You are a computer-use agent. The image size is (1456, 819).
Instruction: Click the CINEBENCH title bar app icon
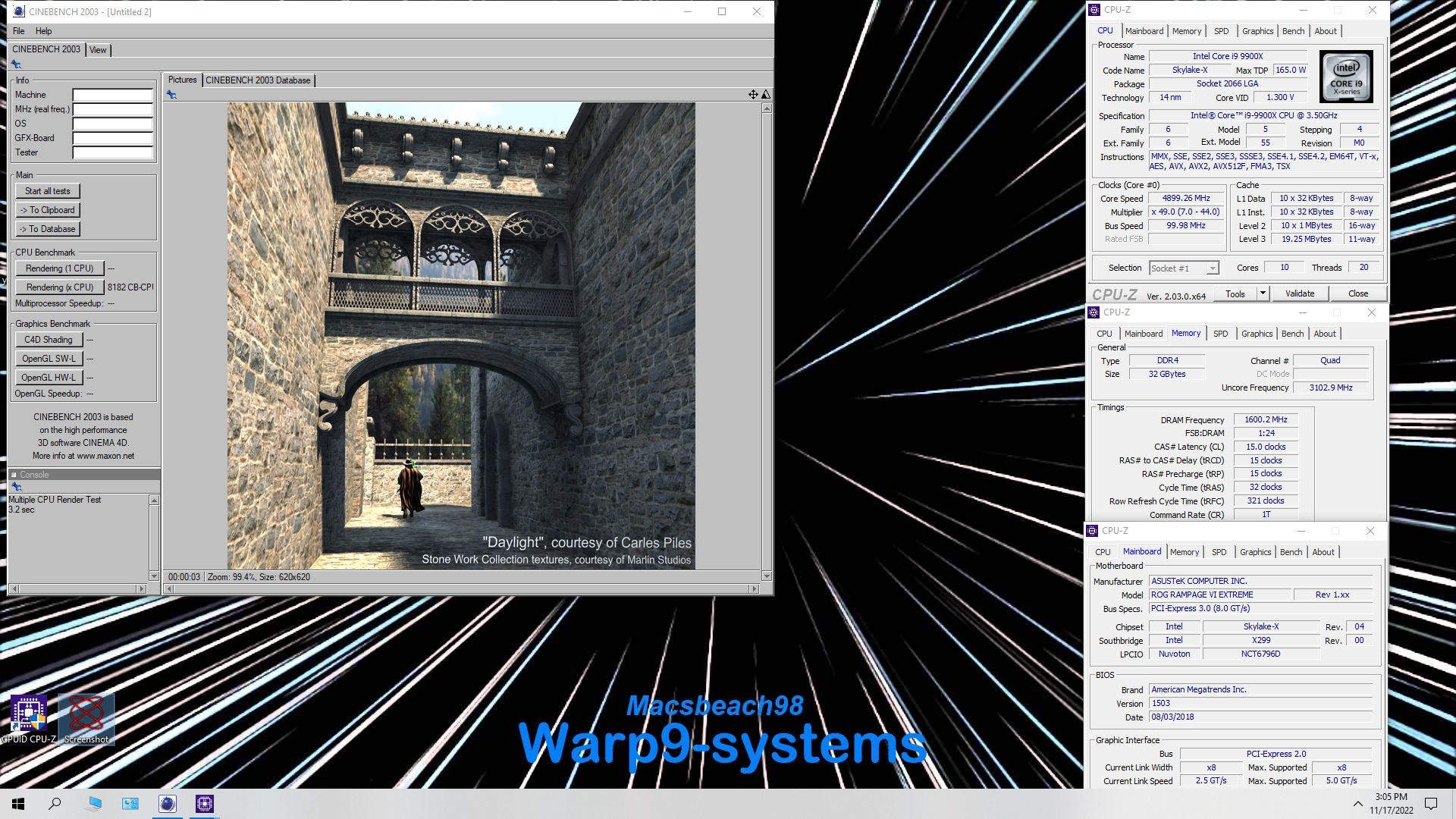19,11
